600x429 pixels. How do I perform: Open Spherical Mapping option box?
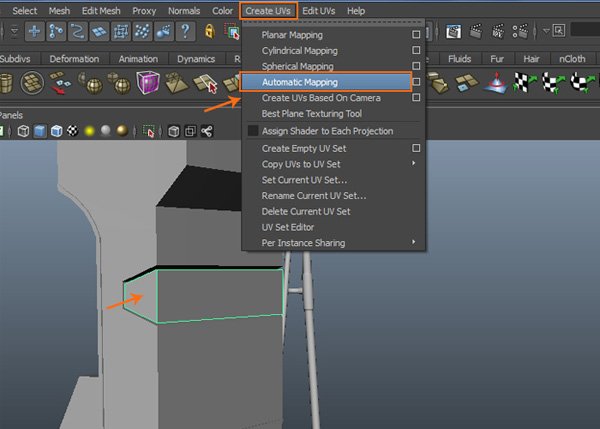pos(416,66)
